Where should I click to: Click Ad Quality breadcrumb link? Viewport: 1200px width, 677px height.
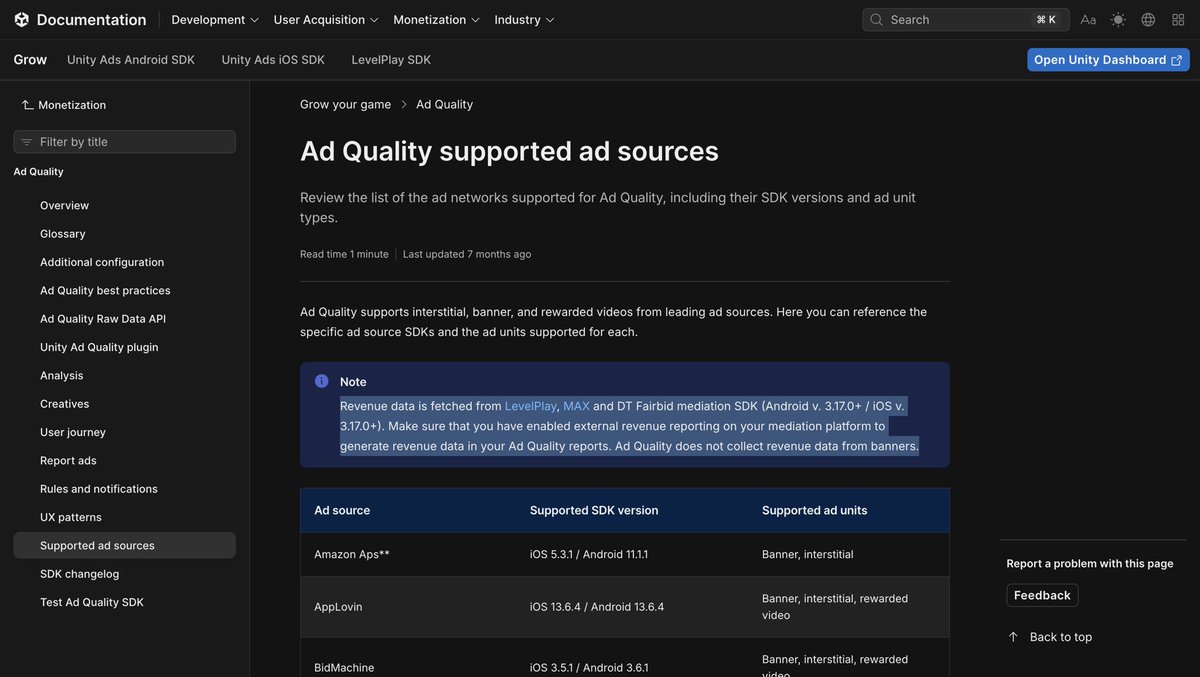click(x=445, y=104)
